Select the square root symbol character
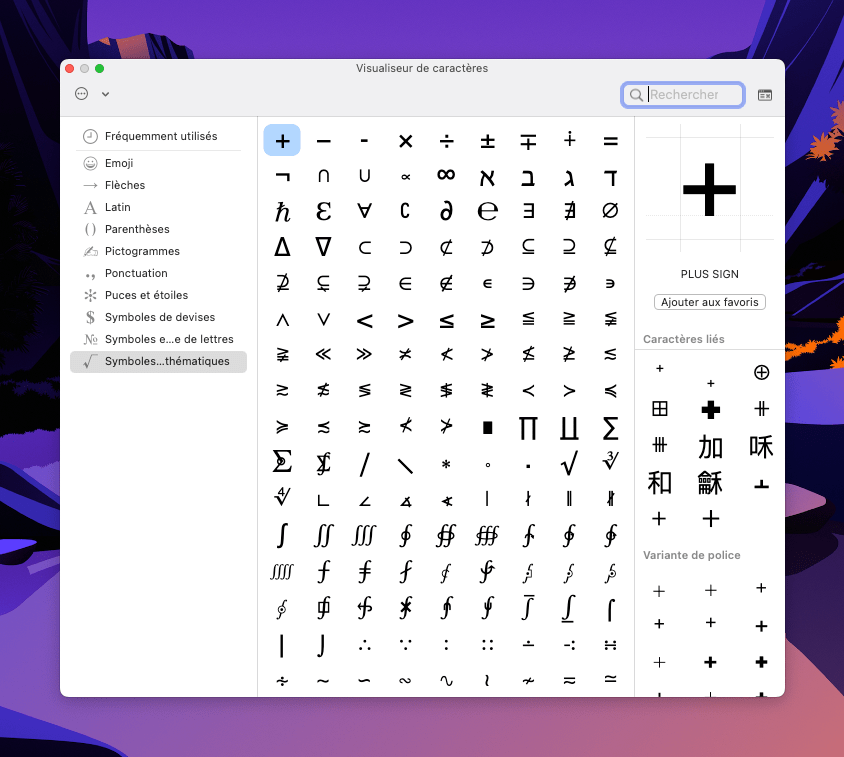This screenshot has height=757, width=844. (569, 462)
